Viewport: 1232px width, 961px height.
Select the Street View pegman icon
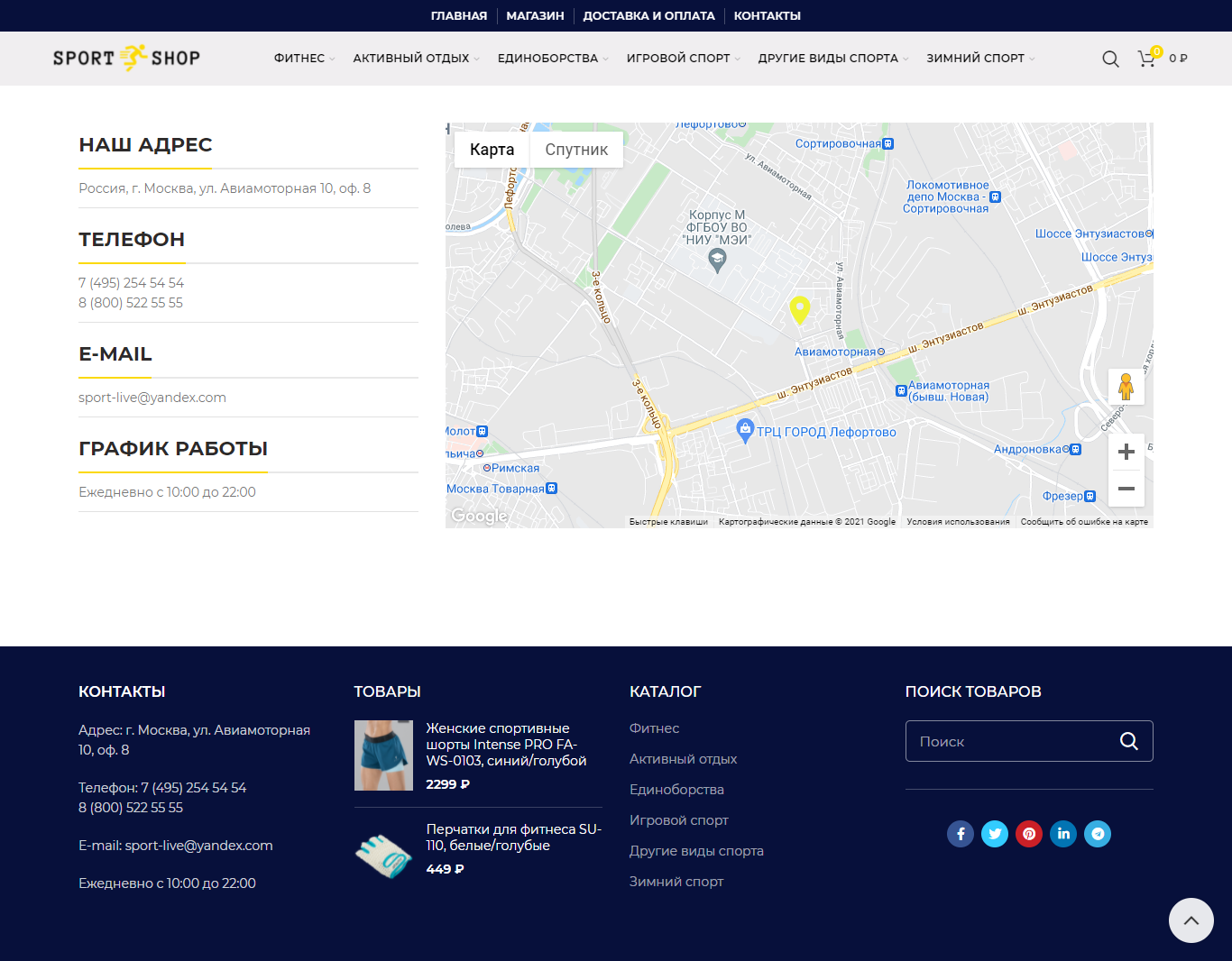click(x=1126, y=387)
